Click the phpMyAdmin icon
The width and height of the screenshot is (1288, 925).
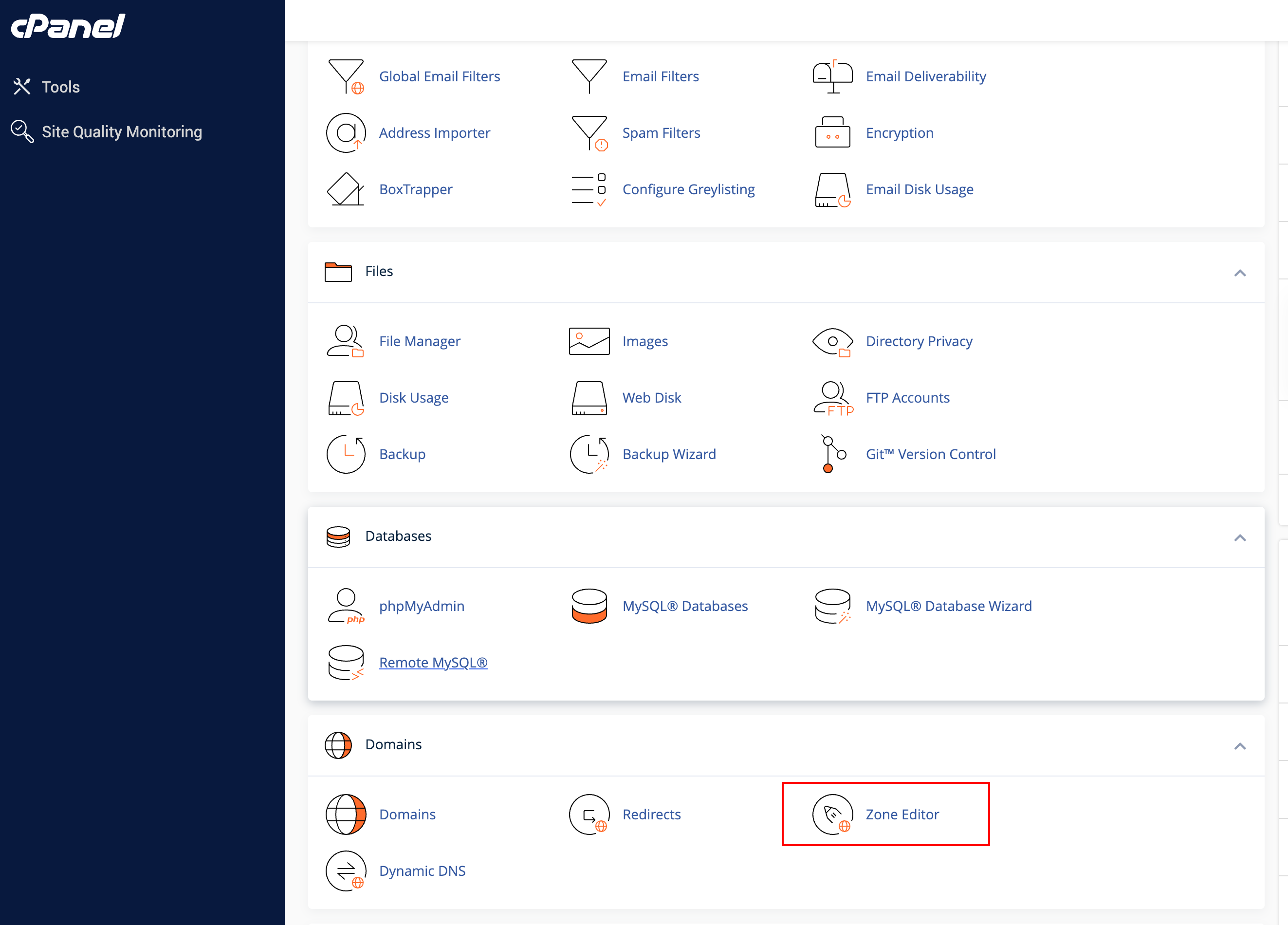click(x=345, y=605)
